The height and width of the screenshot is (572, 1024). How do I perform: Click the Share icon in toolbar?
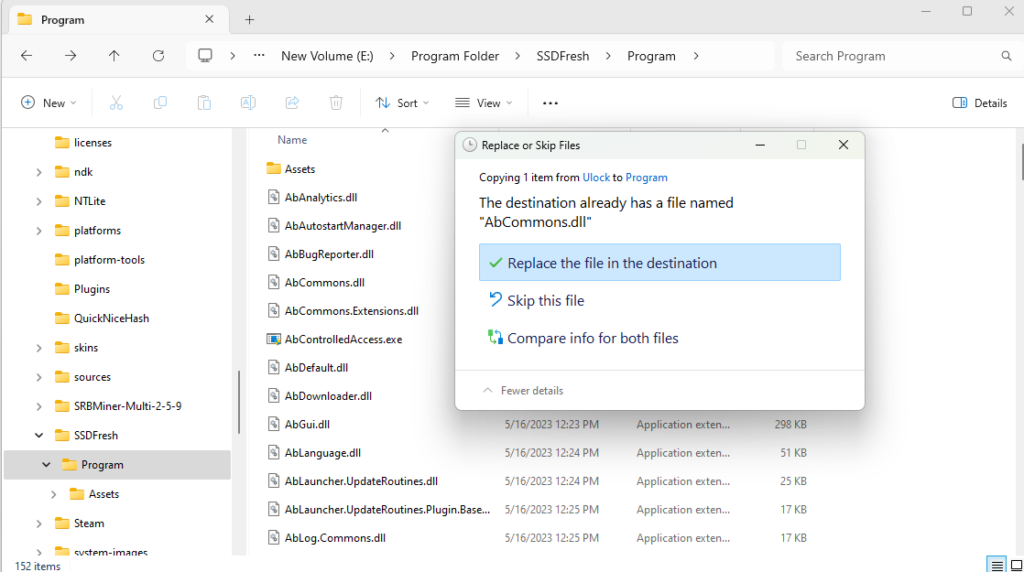tap(292, 103)
